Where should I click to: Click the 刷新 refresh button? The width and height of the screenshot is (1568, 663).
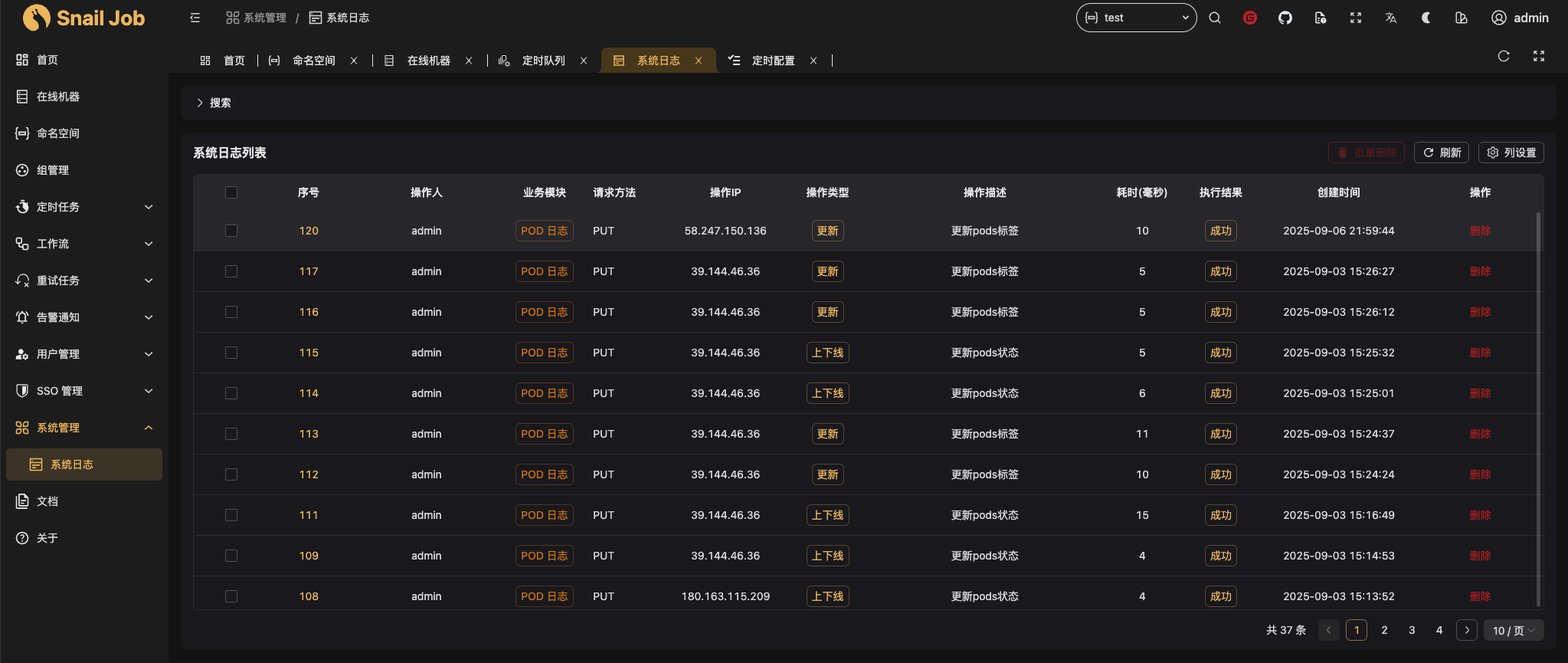point(1442,153)
